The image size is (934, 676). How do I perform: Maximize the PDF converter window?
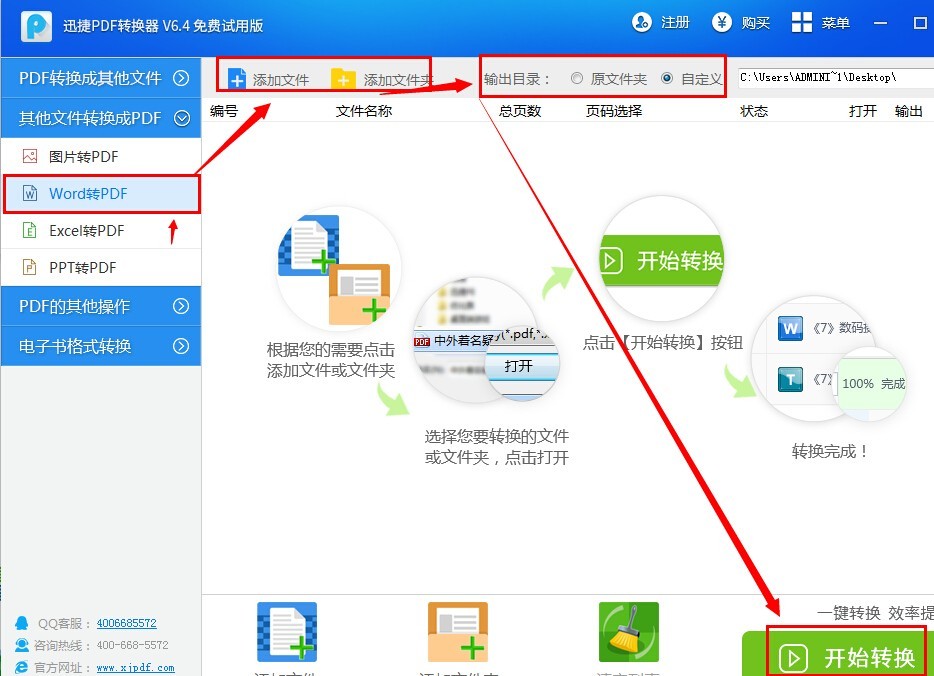click(x=920, y=23)
